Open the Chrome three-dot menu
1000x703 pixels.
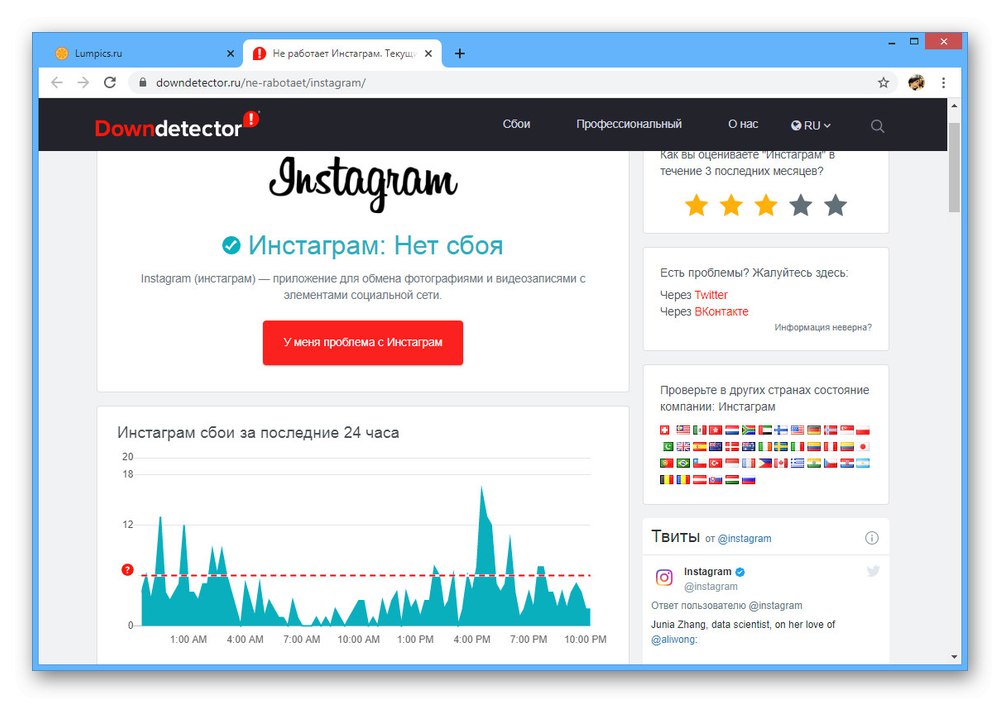pos(943,82)
